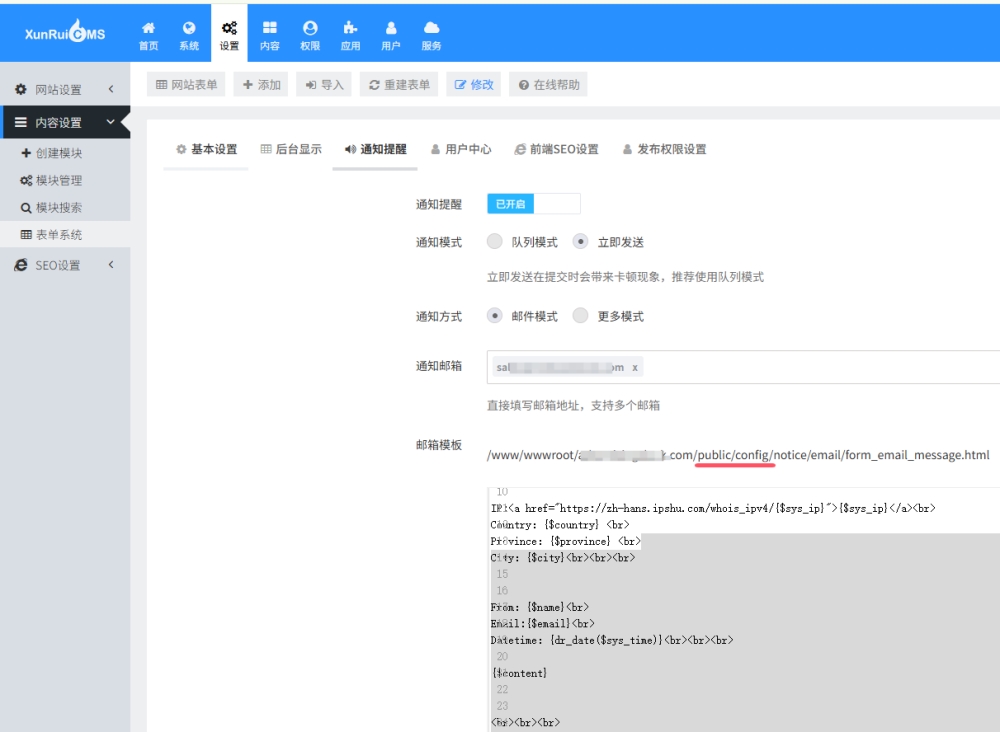
Task: Select the 邮件模式 radio button
Action: (494, 316)
